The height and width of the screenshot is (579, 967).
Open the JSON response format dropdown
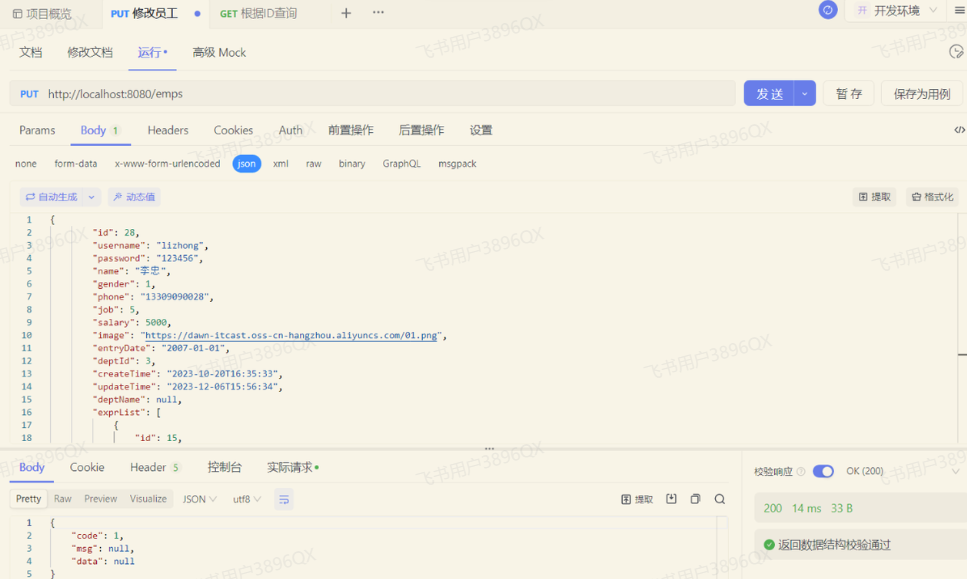200,499
